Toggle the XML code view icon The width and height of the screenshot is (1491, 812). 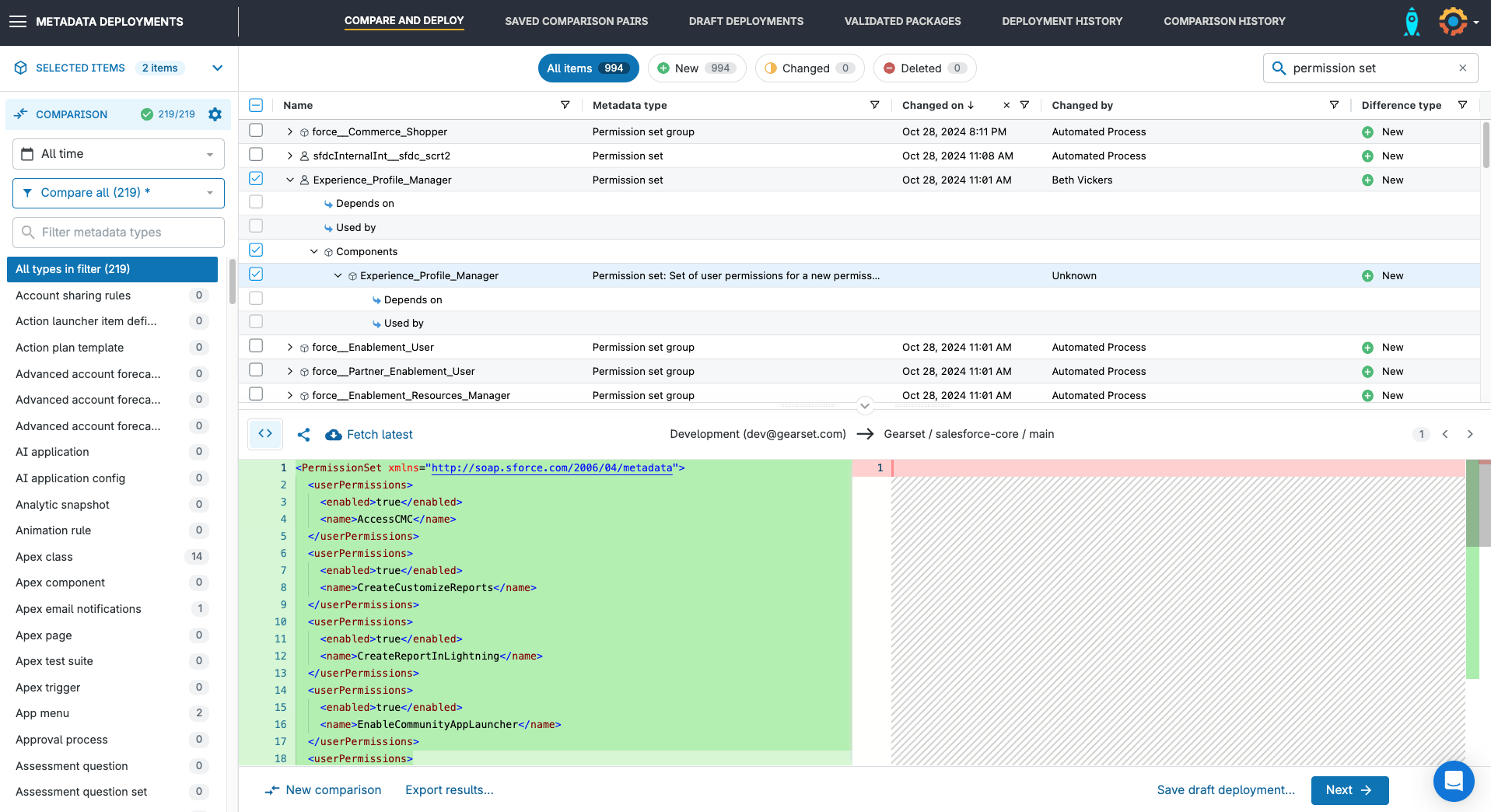[265, 434]
